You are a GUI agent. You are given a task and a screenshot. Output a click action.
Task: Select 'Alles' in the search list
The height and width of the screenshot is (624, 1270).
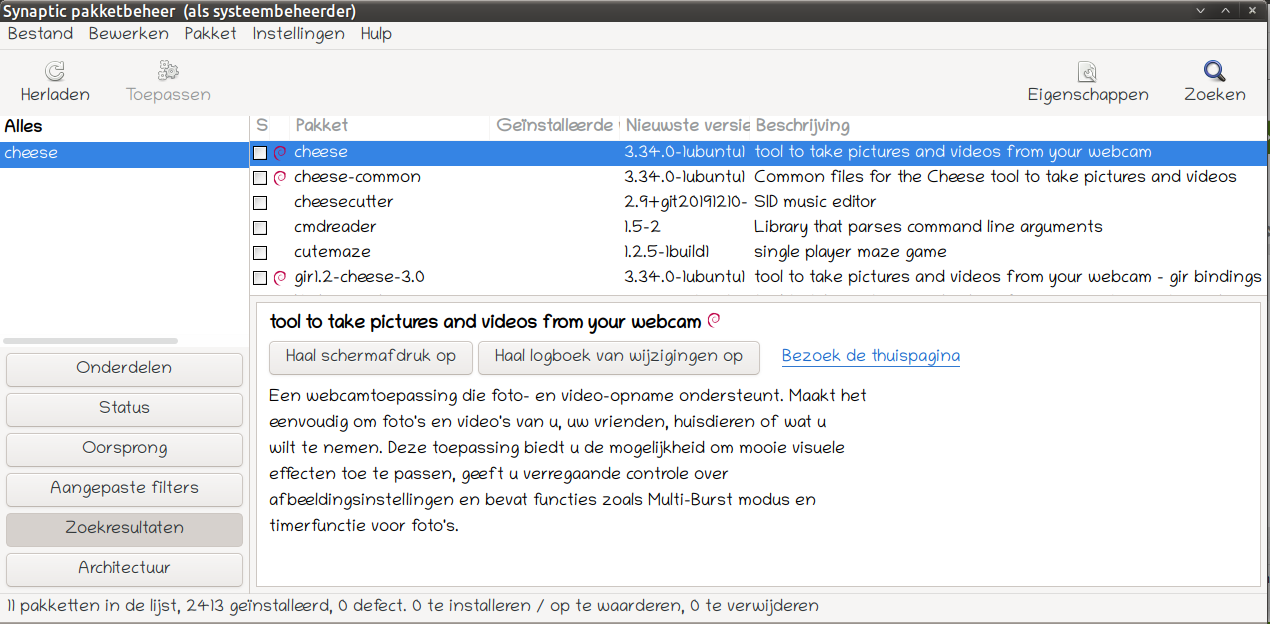coord(124,127)
